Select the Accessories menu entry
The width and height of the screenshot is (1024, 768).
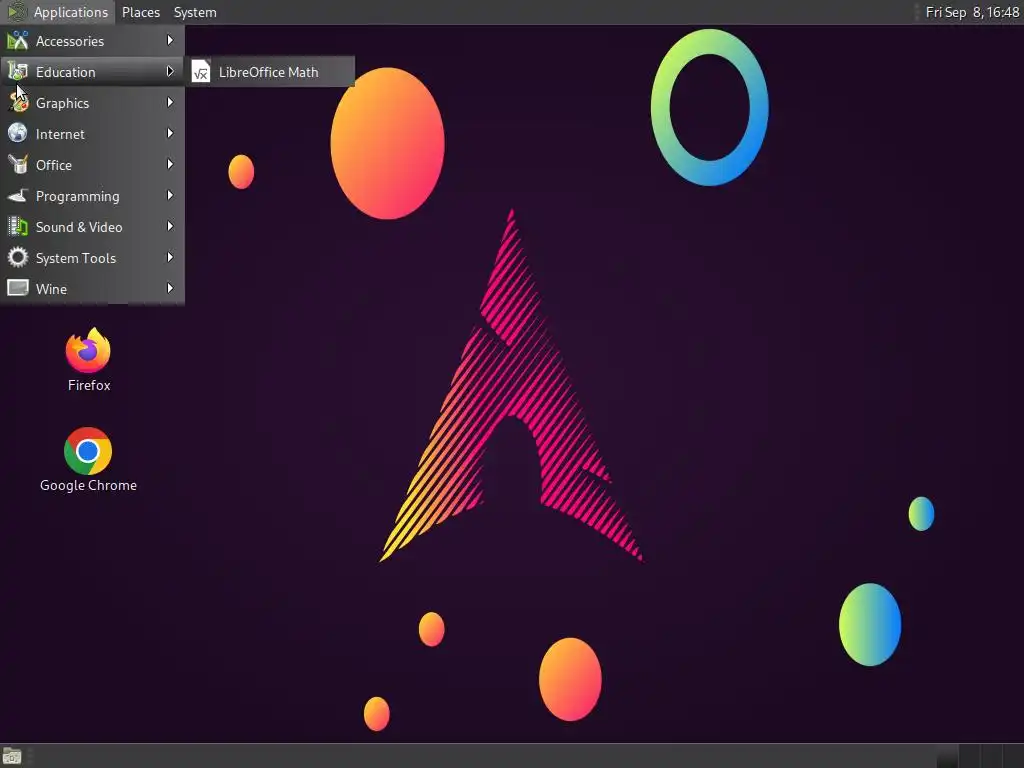tap(92, 40)
